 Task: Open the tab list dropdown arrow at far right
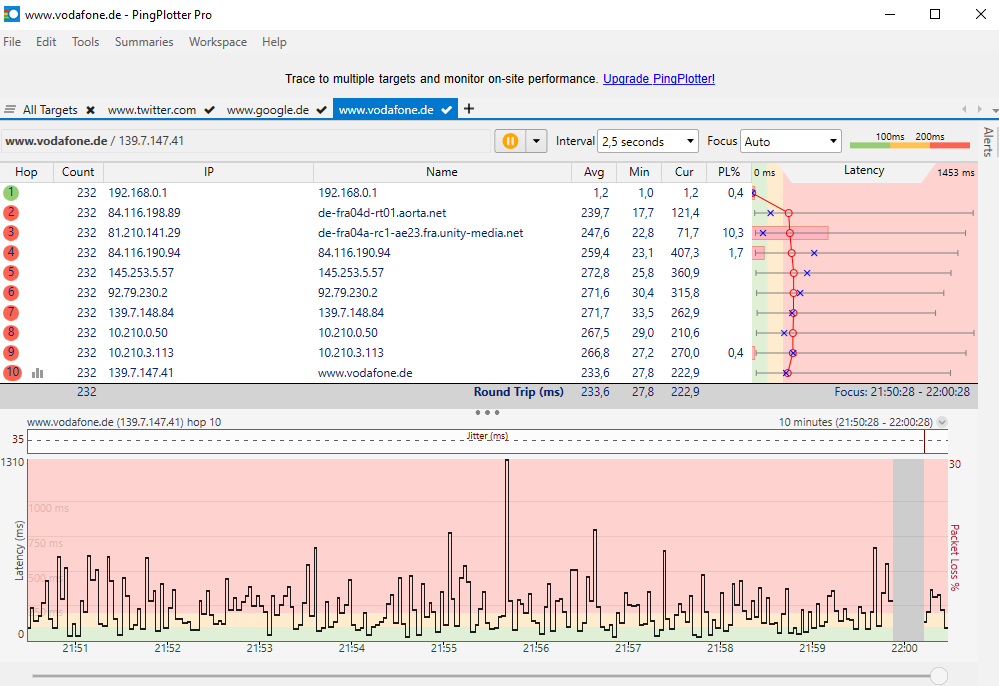point(995,110)
